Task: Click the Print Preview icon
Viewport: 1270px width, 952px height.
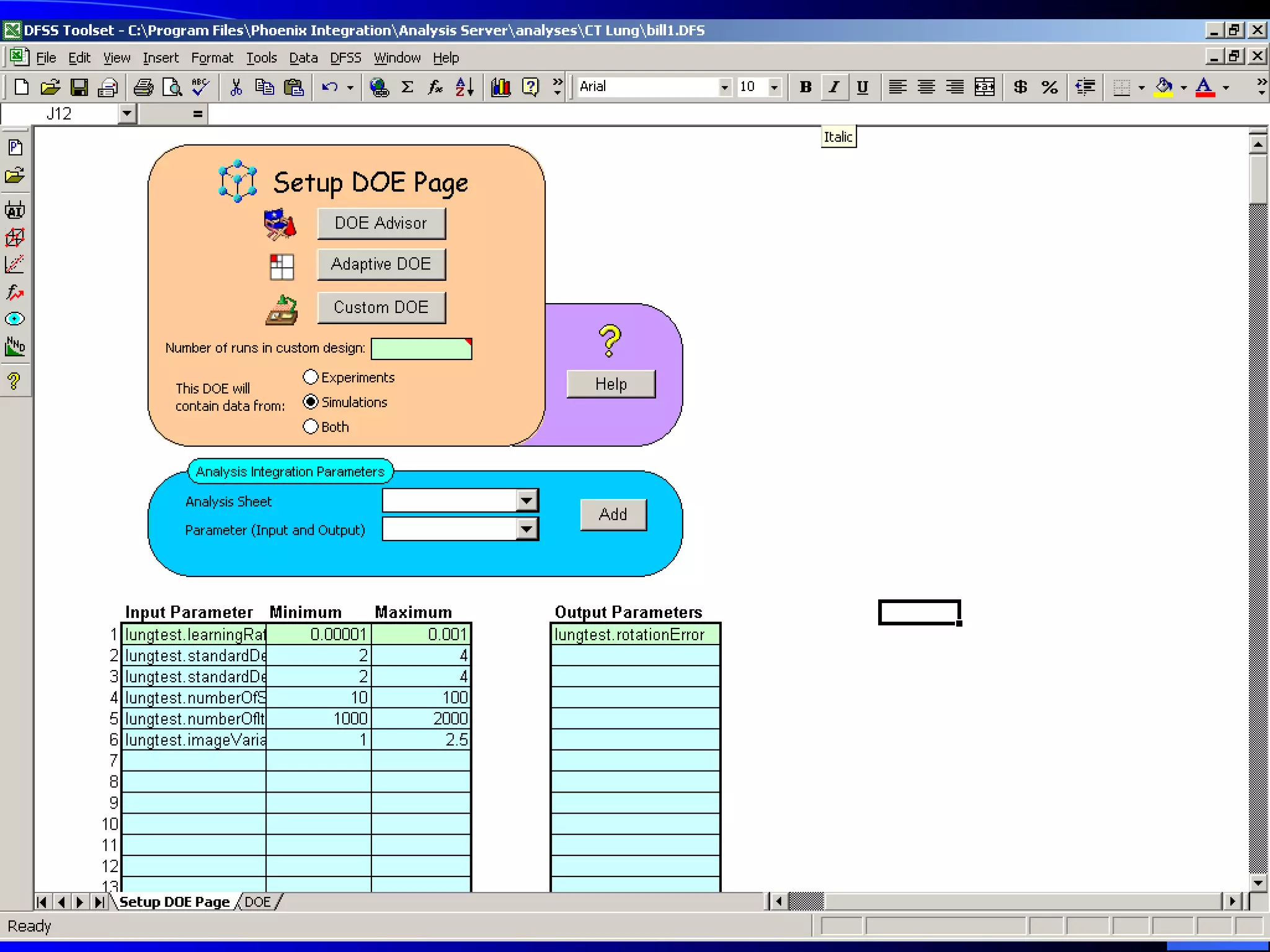Action: point(172,87)
